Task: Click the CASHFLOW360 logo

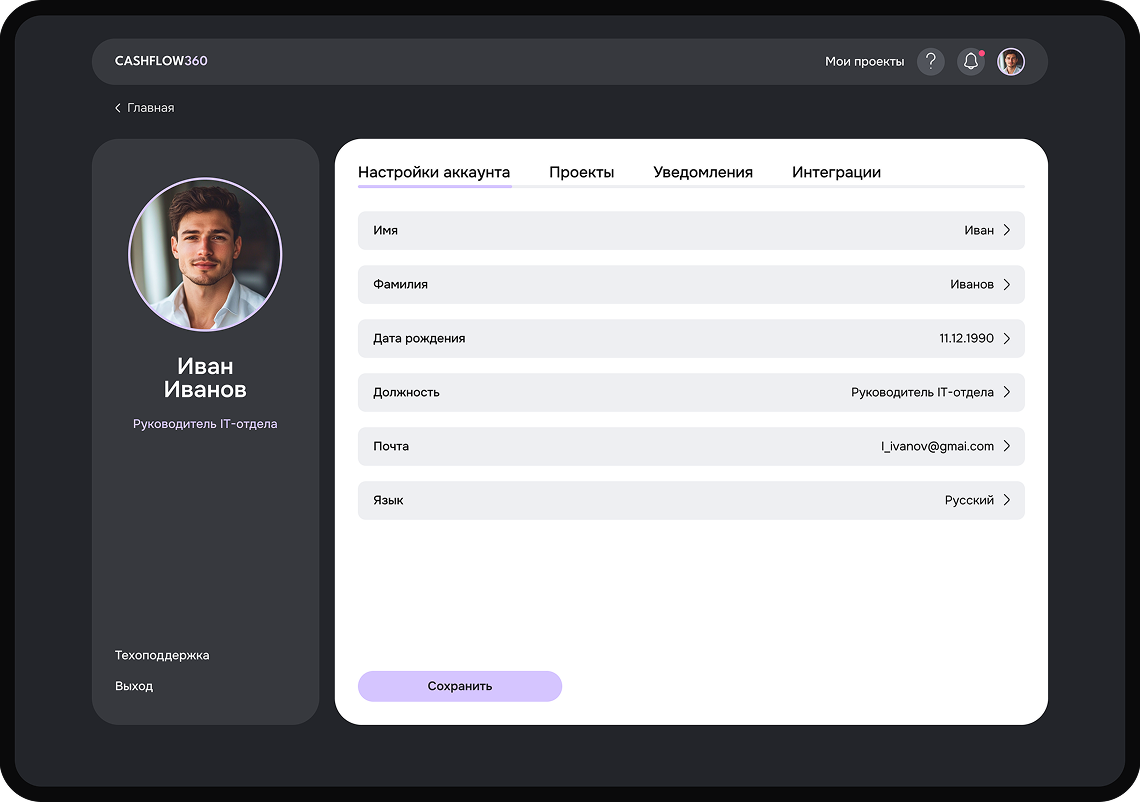Action: pyautogui.click(x=161, y=61)
